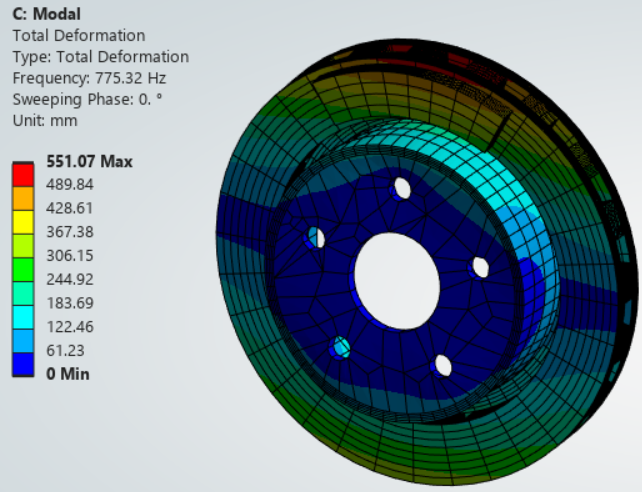This screenshot has height=492, width=642.
Task: Click the Unit: mm label
Action: point(44,120)
